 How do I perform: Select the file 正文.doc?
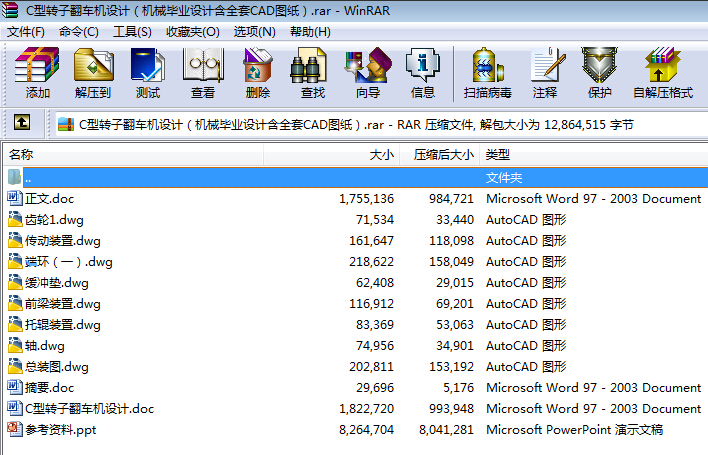point(49,199)
